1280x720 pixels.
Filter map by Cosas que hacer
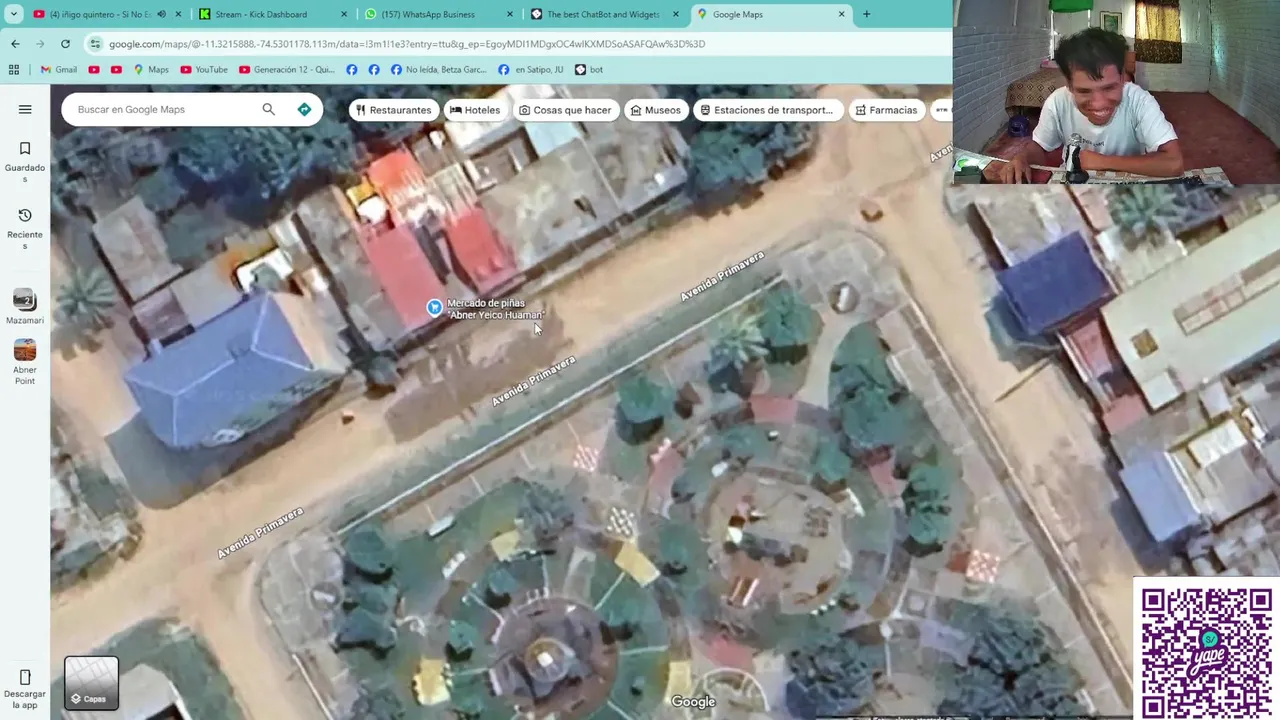point(565,110)
